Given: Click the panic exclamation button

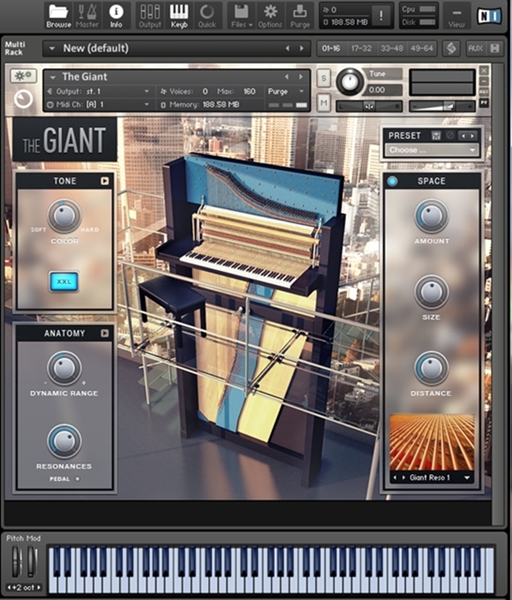Looking at the screenshot, I should (x=381, y=16).
